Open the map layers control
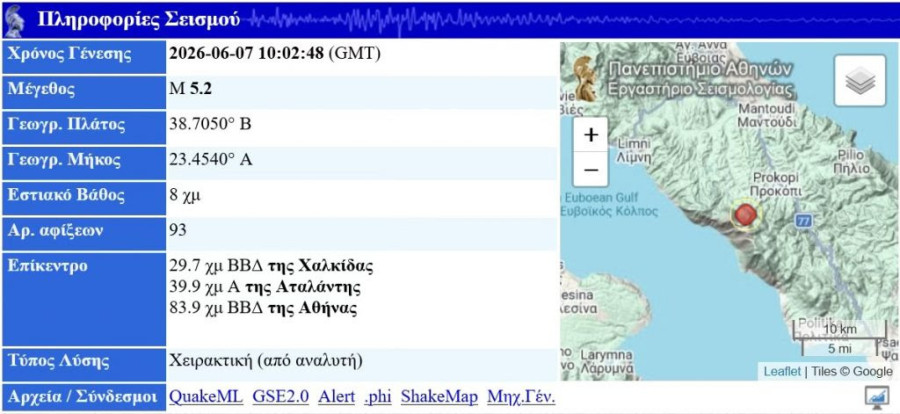900x414 pixels. [x=860, y=80]
